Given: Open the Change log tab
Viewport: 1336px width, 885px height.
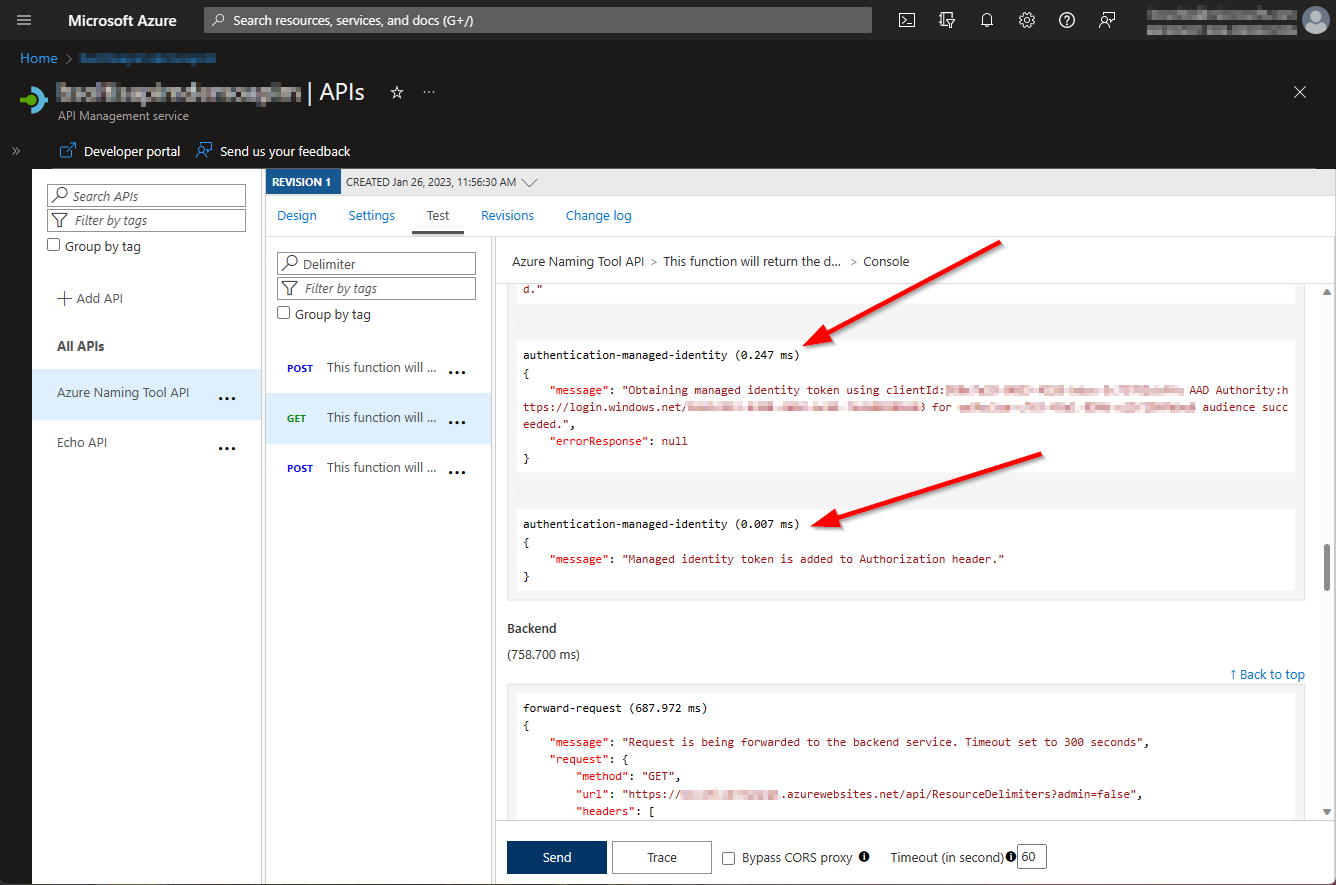Looking at the screenshot, I should tap(598, 215).
